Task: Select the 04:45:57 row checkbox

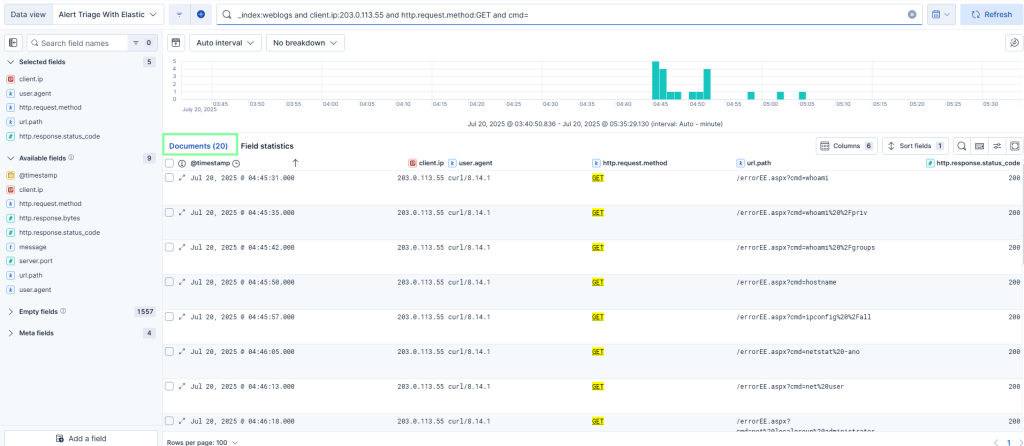Action: click(x=169, y=316)
